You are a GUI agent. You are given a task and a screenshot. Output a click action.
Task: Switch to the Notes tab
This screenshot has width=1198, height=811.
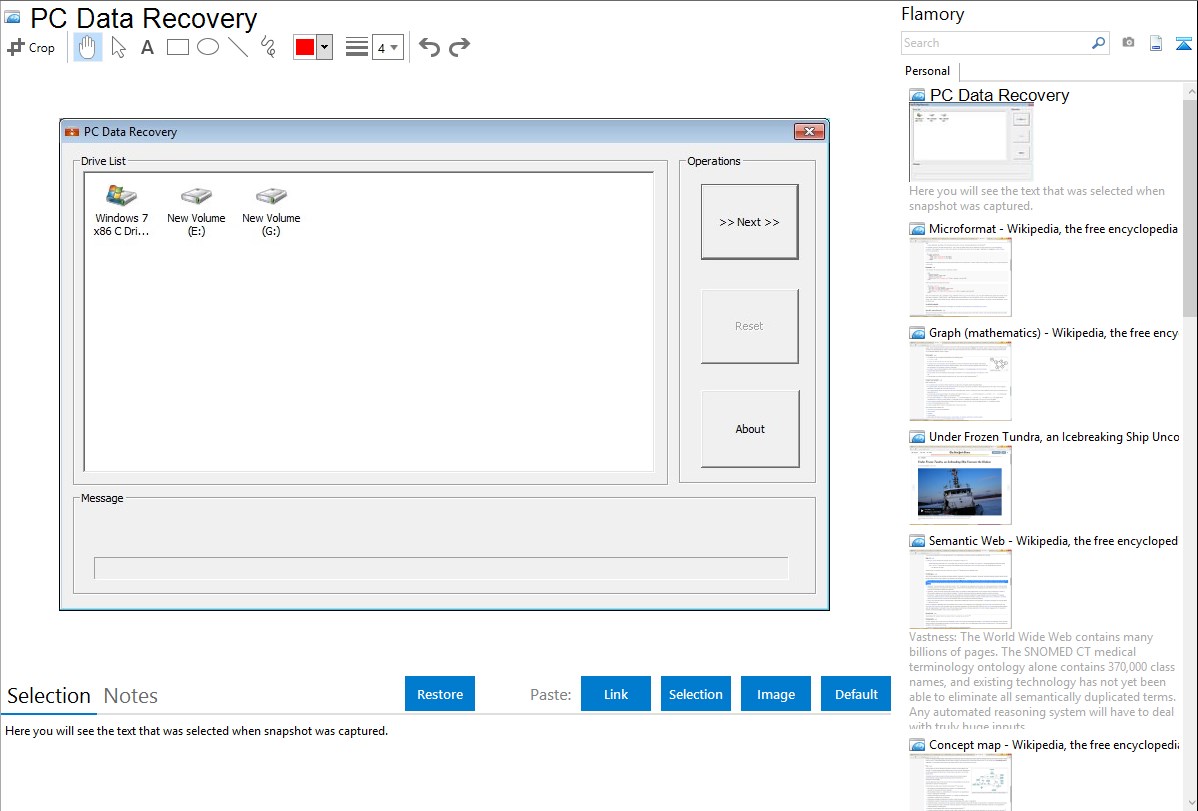[131, 696]
